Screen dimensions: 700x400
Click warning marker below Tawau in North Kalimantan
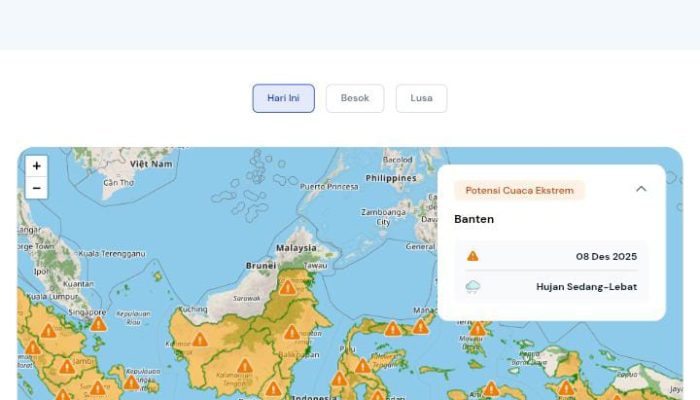coord(288,287)
